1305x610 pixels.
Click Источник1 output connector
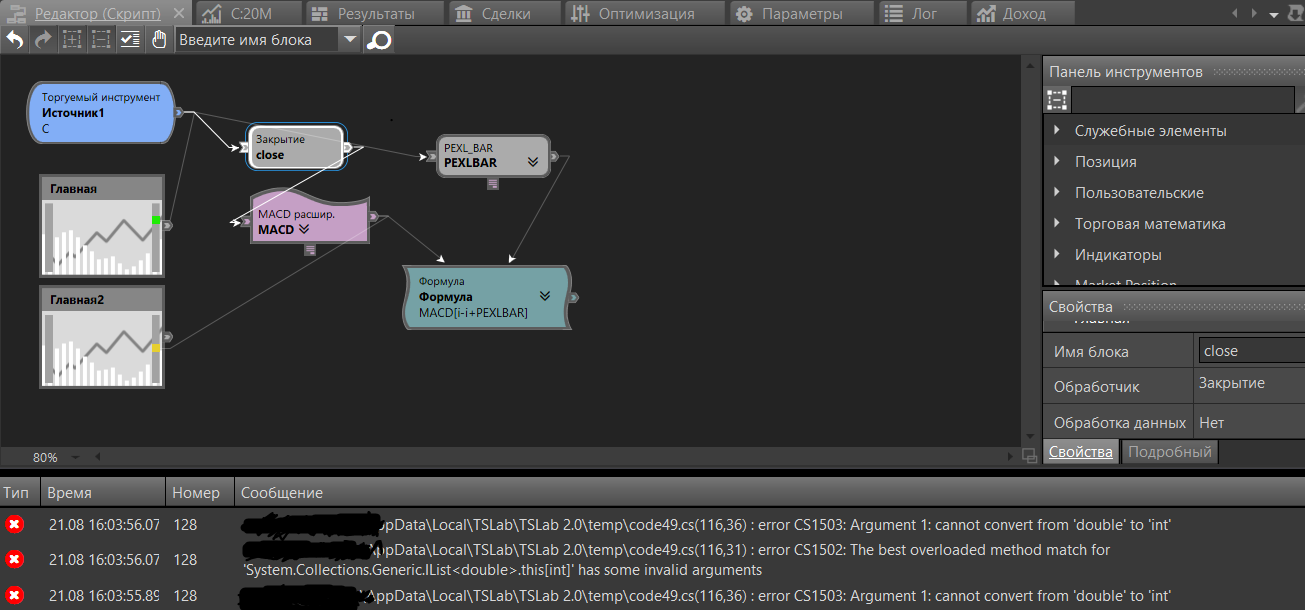pos(180,113)
